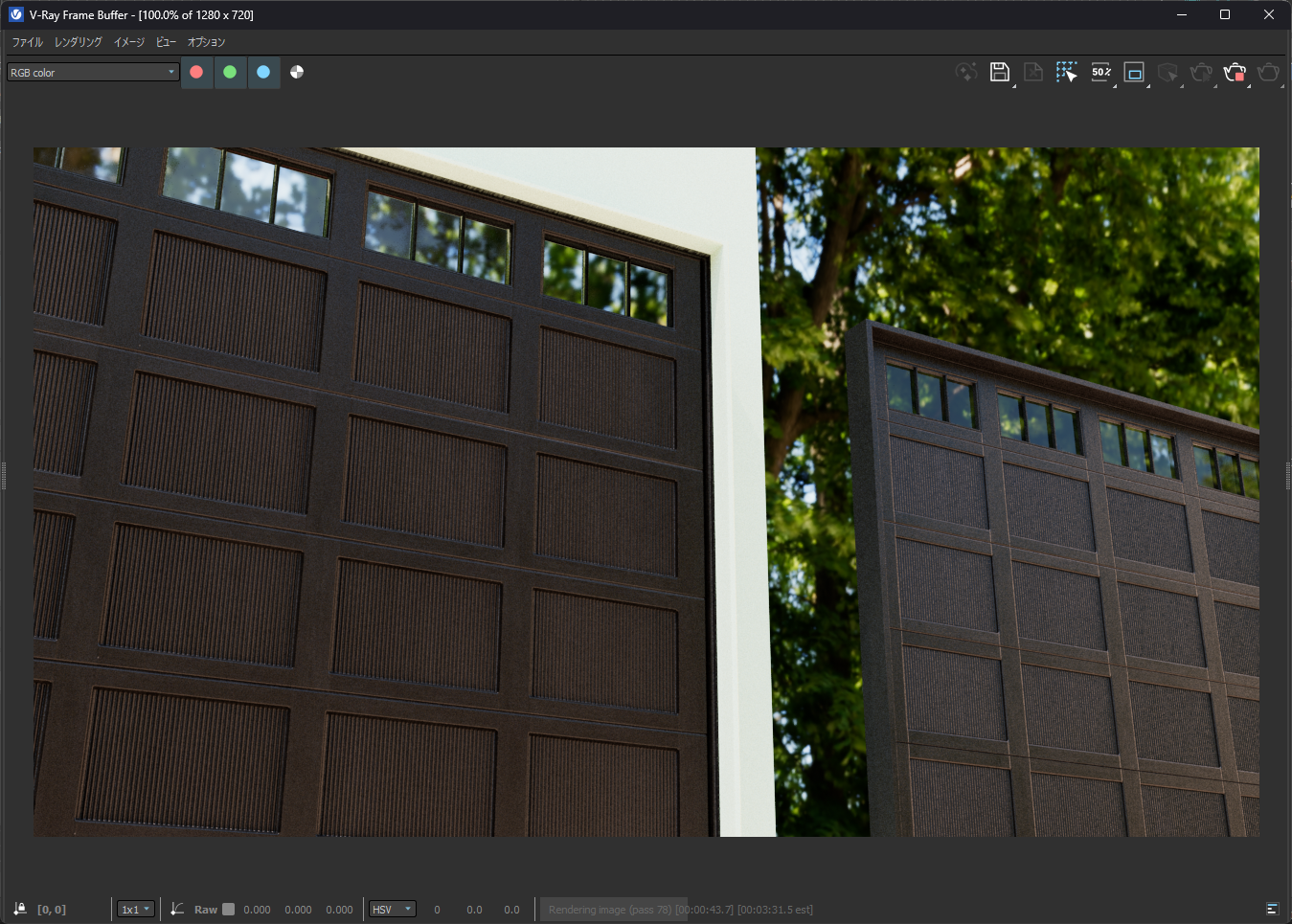Click the rightmost teapot render icon
Screen dimensions: 1292x924
coord(1268,72)
